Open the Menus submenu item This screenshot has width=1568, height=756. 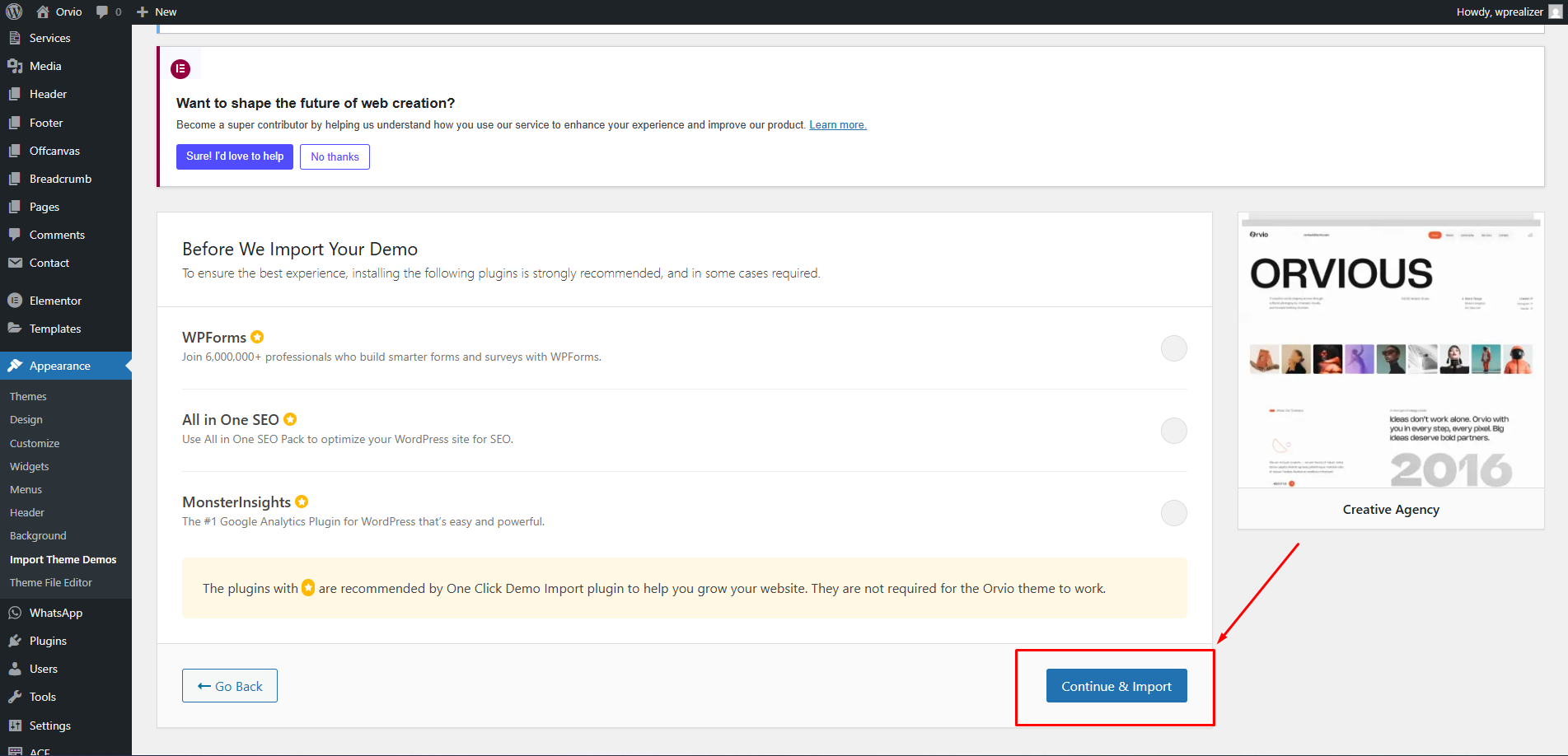click(x=26, y=489)
